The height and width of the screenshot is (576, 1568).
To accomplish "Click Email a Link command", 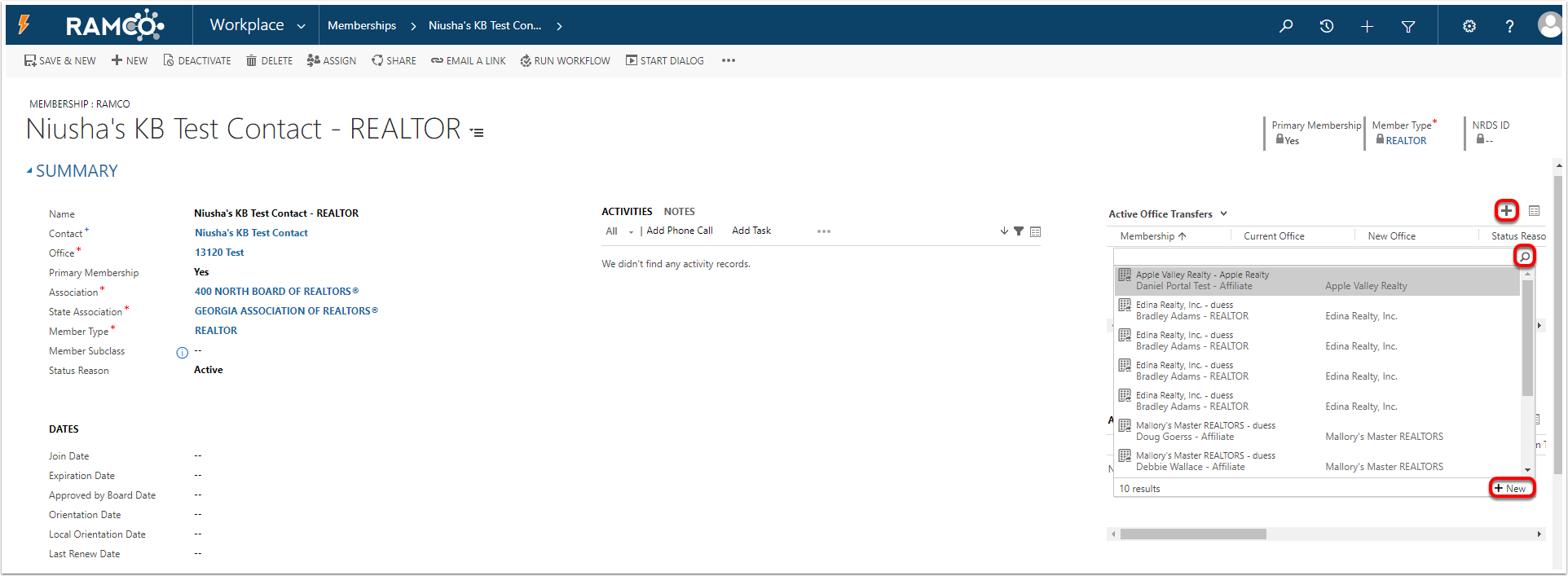I will click(x=469, y=60).
